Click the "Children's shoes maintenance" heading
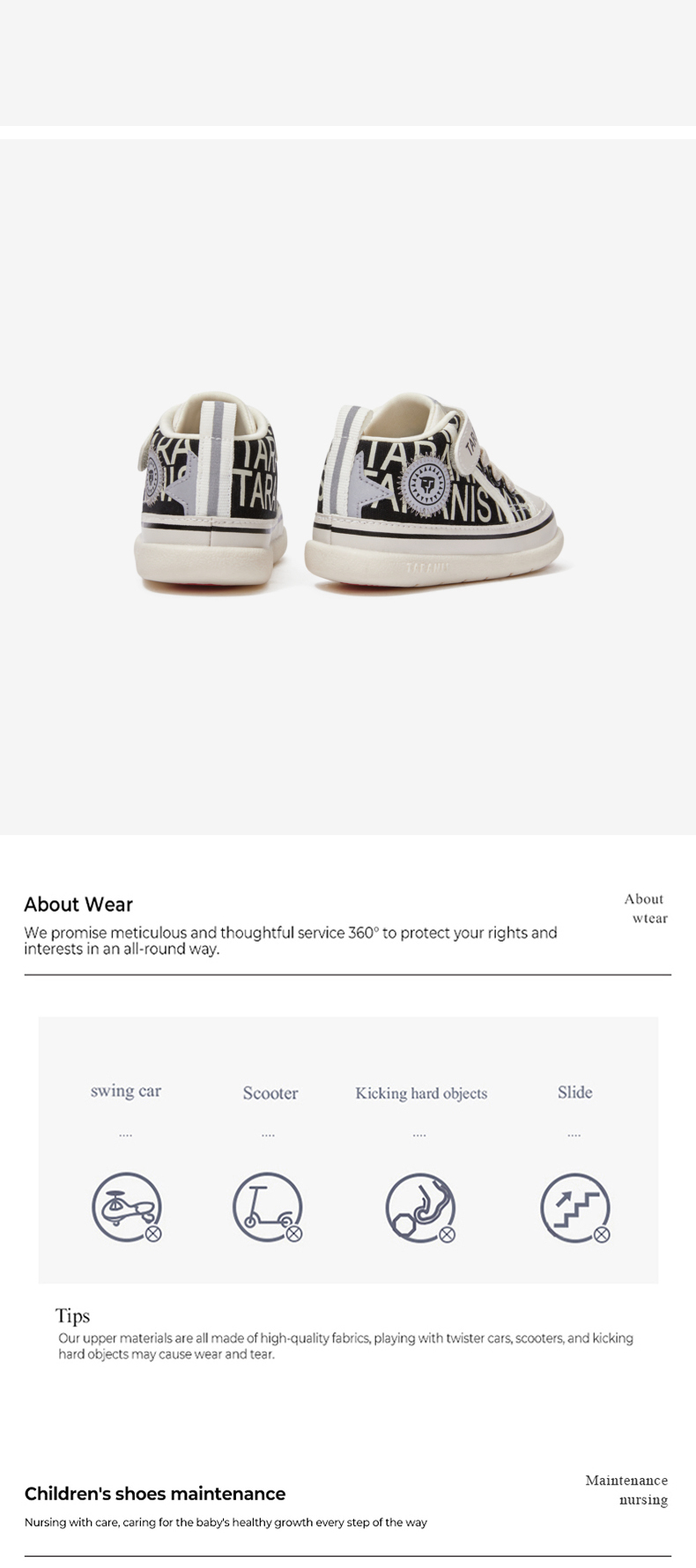 (x=155, y=1493)
